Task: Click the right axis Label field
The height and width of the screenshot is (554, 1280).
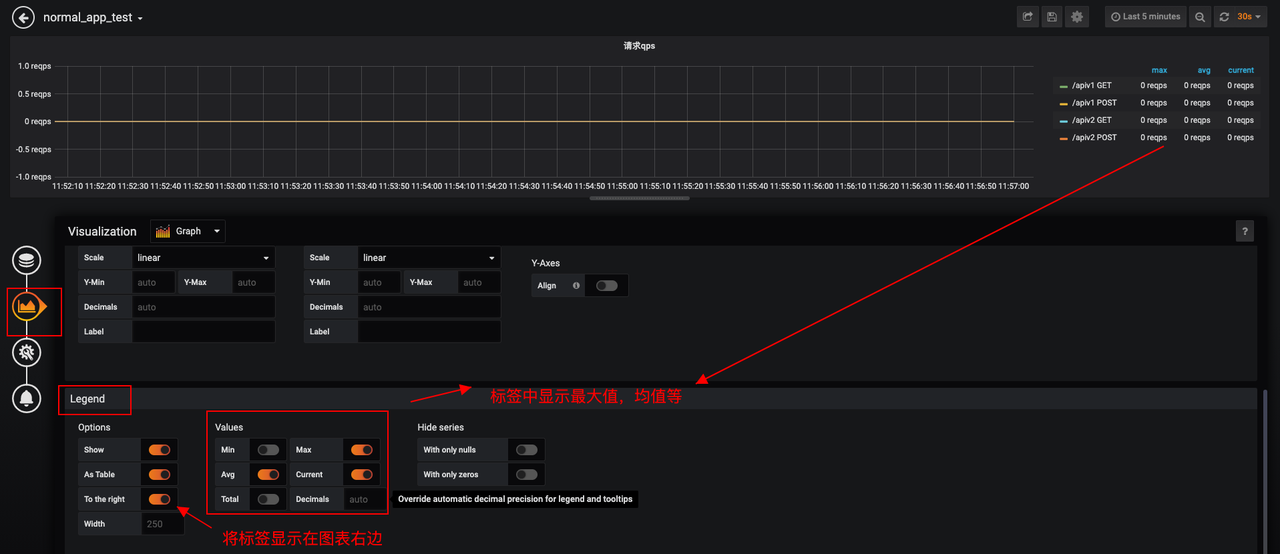Action: pos(429,331)
